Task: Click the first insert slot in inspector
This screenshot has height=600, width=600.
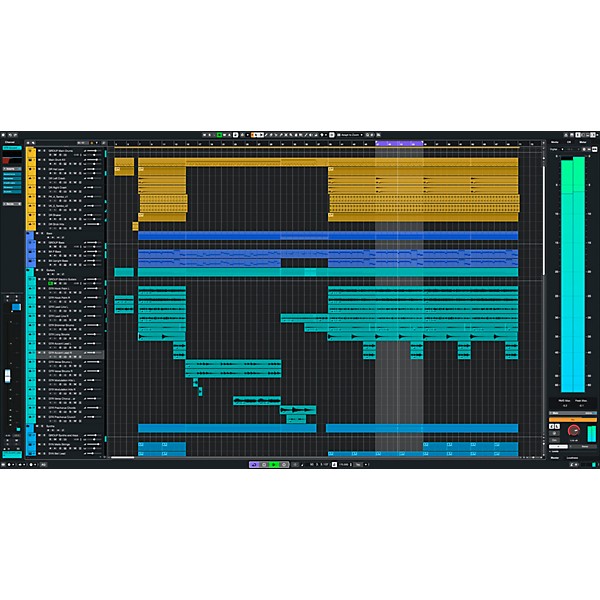Action: pos(12,174)
